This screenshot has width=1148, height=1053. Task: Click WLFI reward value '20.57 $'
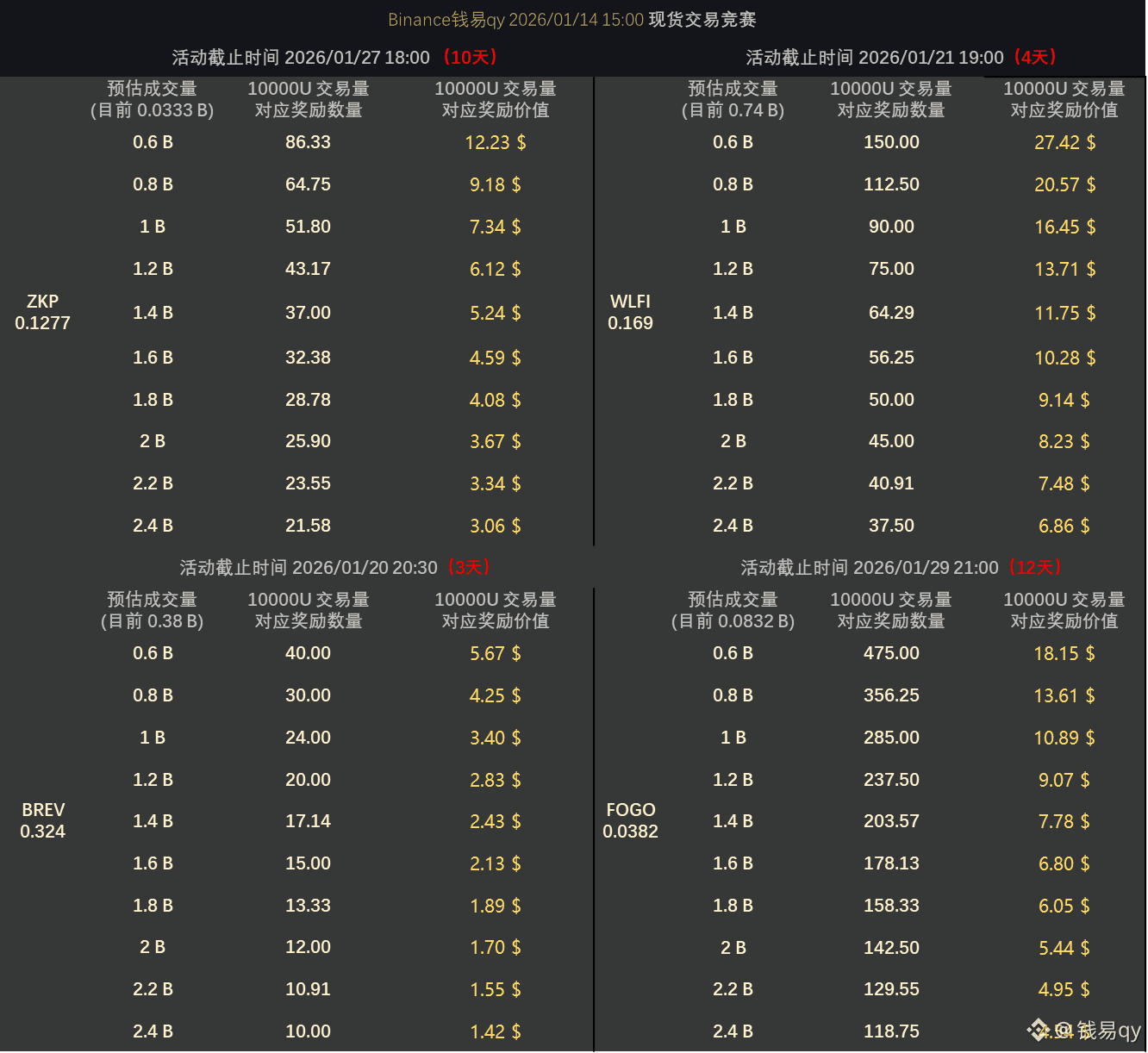[x=1065, y=184]
